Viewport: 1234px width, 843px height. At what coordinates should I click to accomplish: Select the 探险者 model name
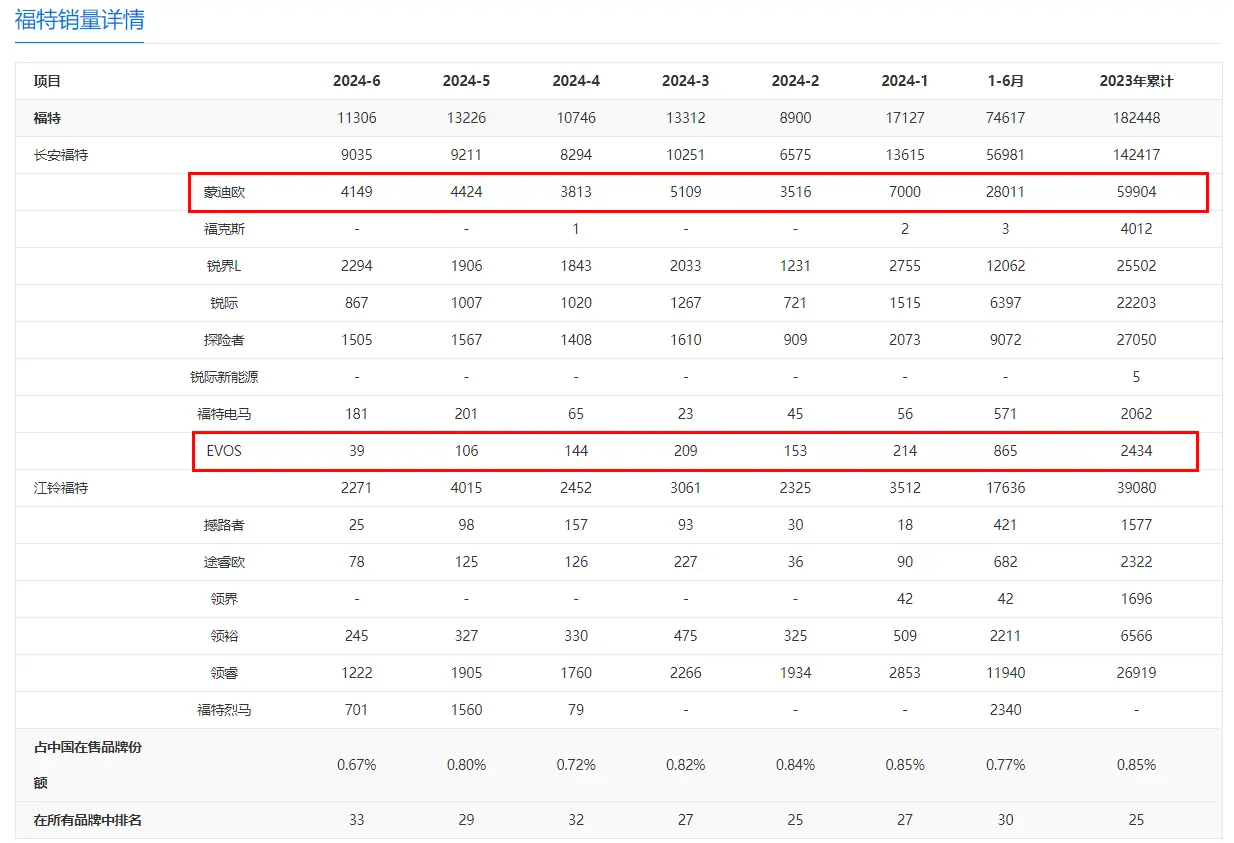point(224,340)
